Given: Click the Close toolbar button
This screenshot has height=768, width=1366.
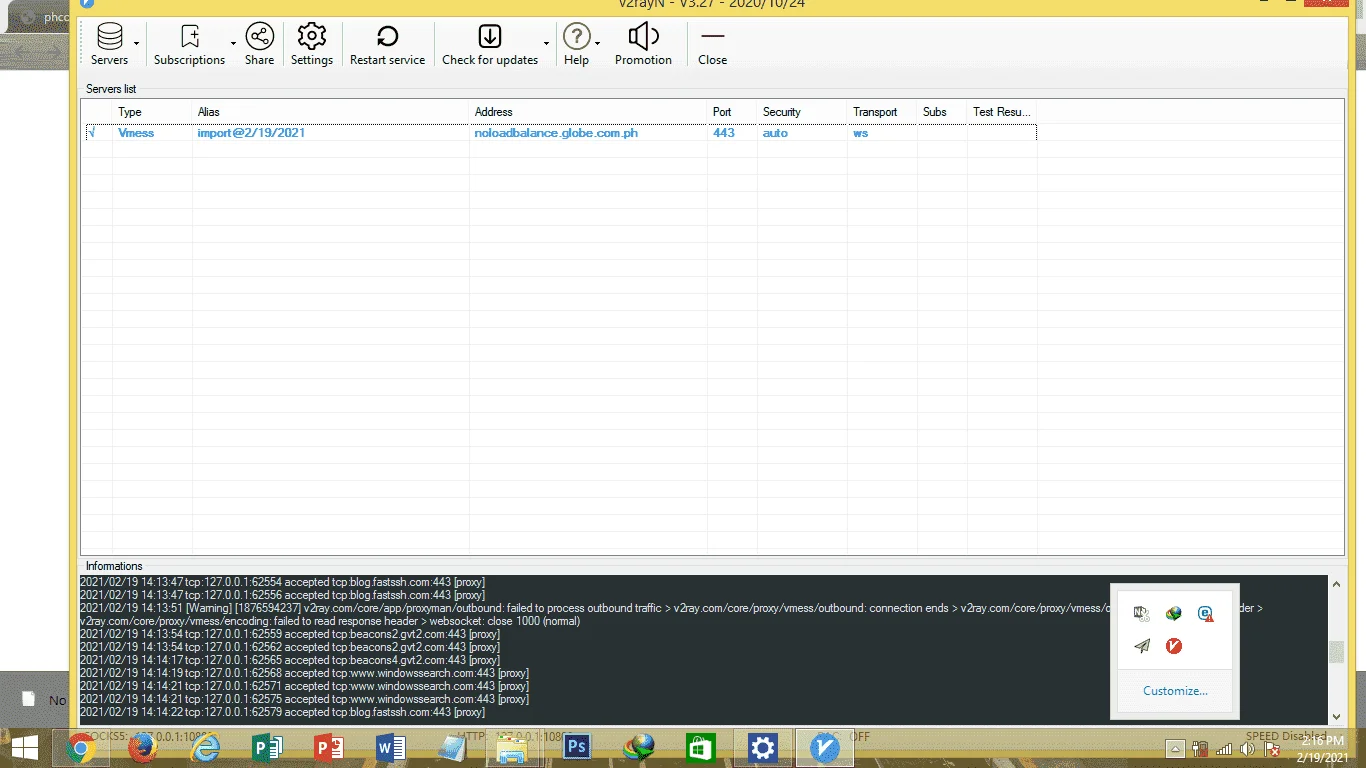Looking at the screenshot, I should pos(712,46).
